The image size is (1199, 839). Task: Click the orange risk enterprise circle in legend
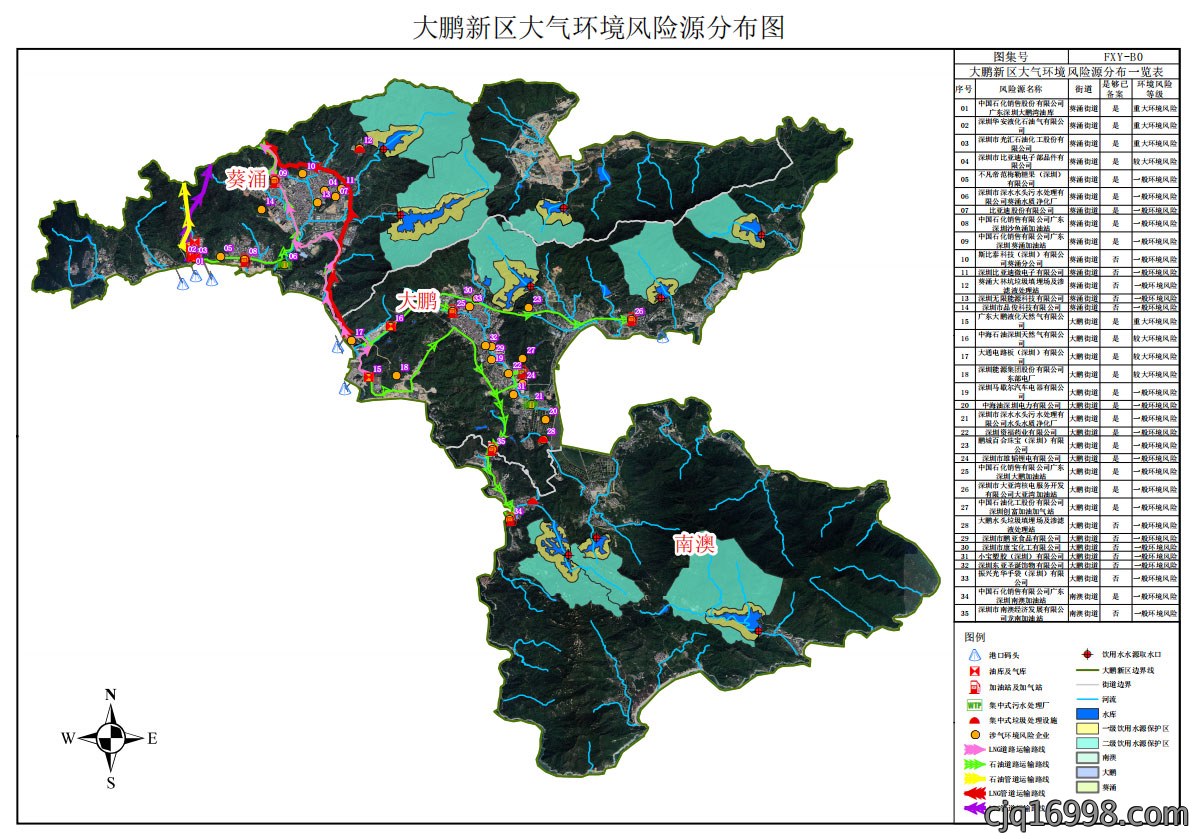point(974,735)
